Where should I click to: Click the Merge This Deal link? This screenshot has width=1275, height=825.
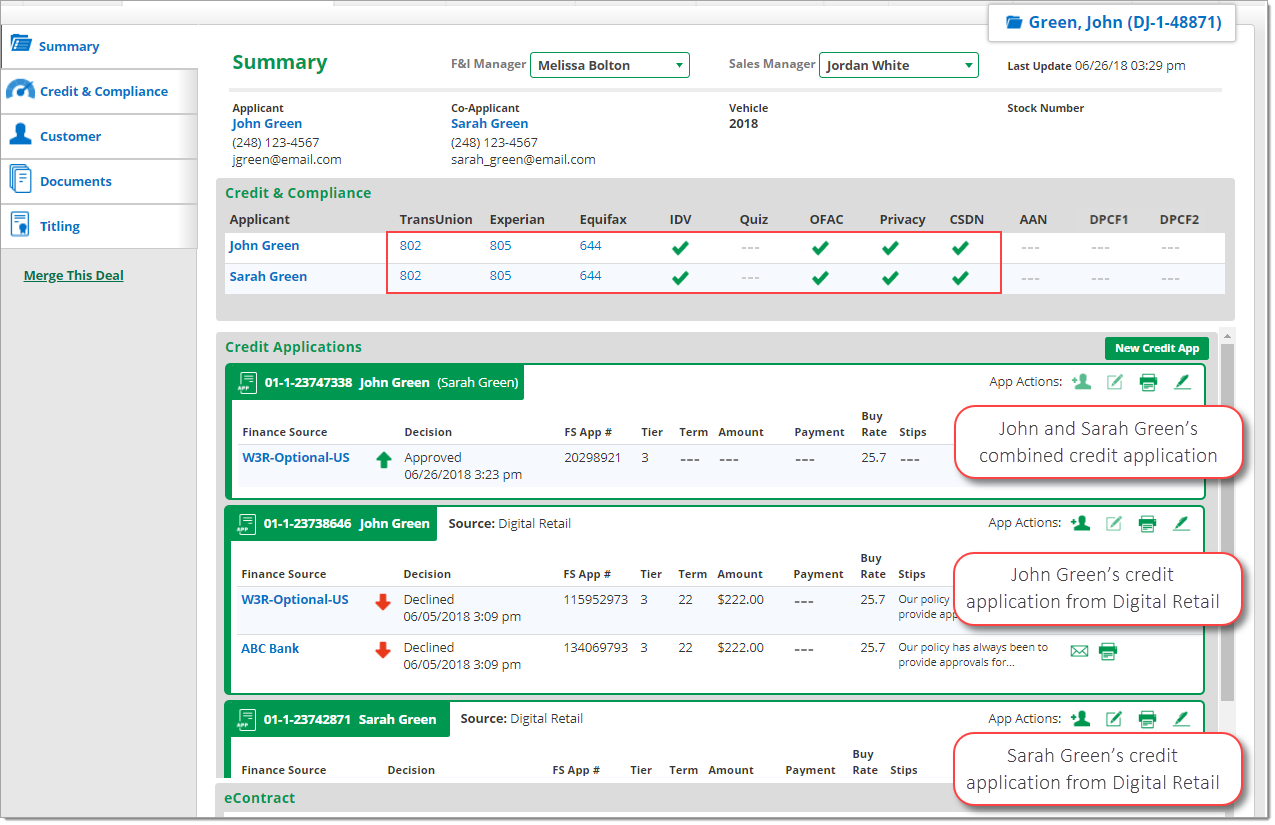(x=74, y=275)
